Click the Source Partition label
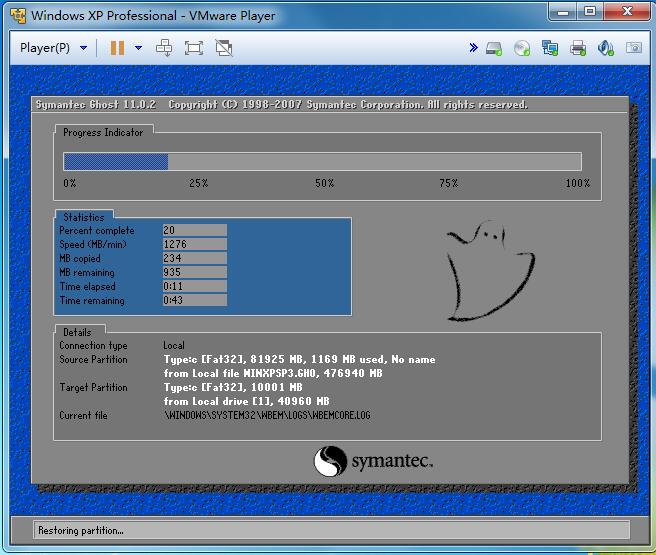656x555 pixels. pos(93,359)
